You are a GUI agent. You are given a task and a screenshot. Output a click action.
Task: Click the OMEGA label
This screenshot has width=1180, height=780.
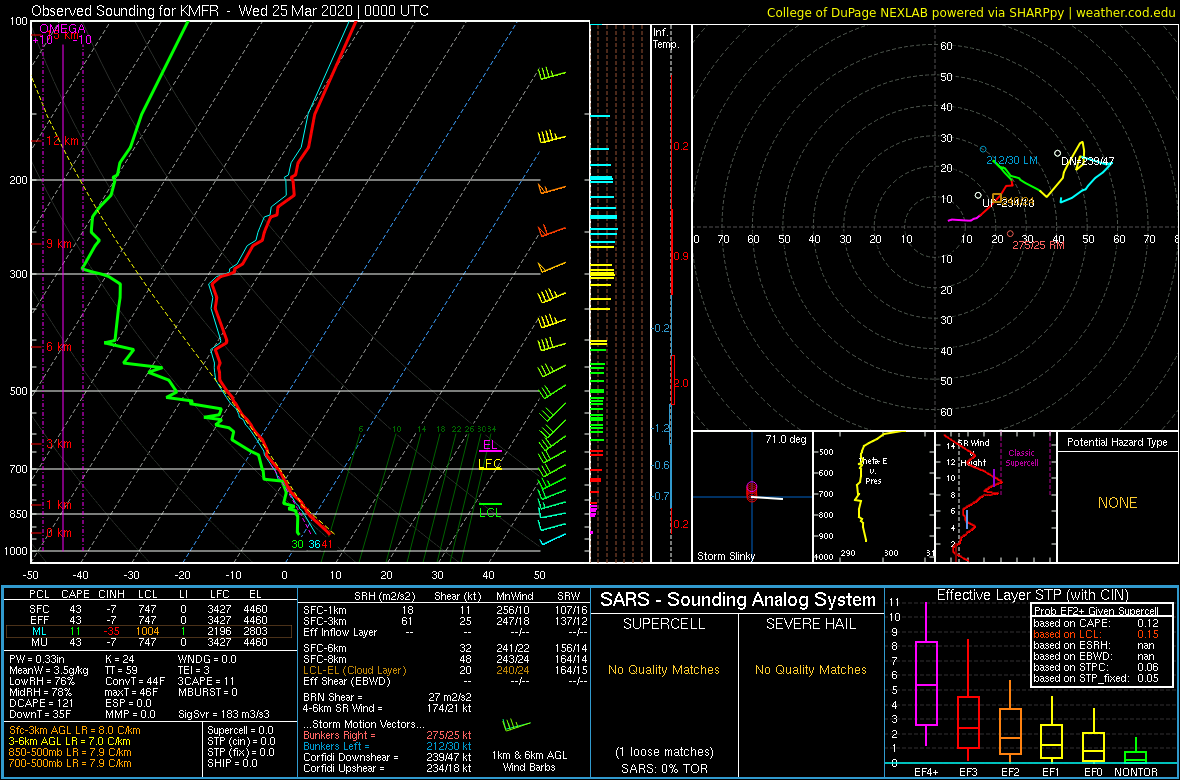62,29
